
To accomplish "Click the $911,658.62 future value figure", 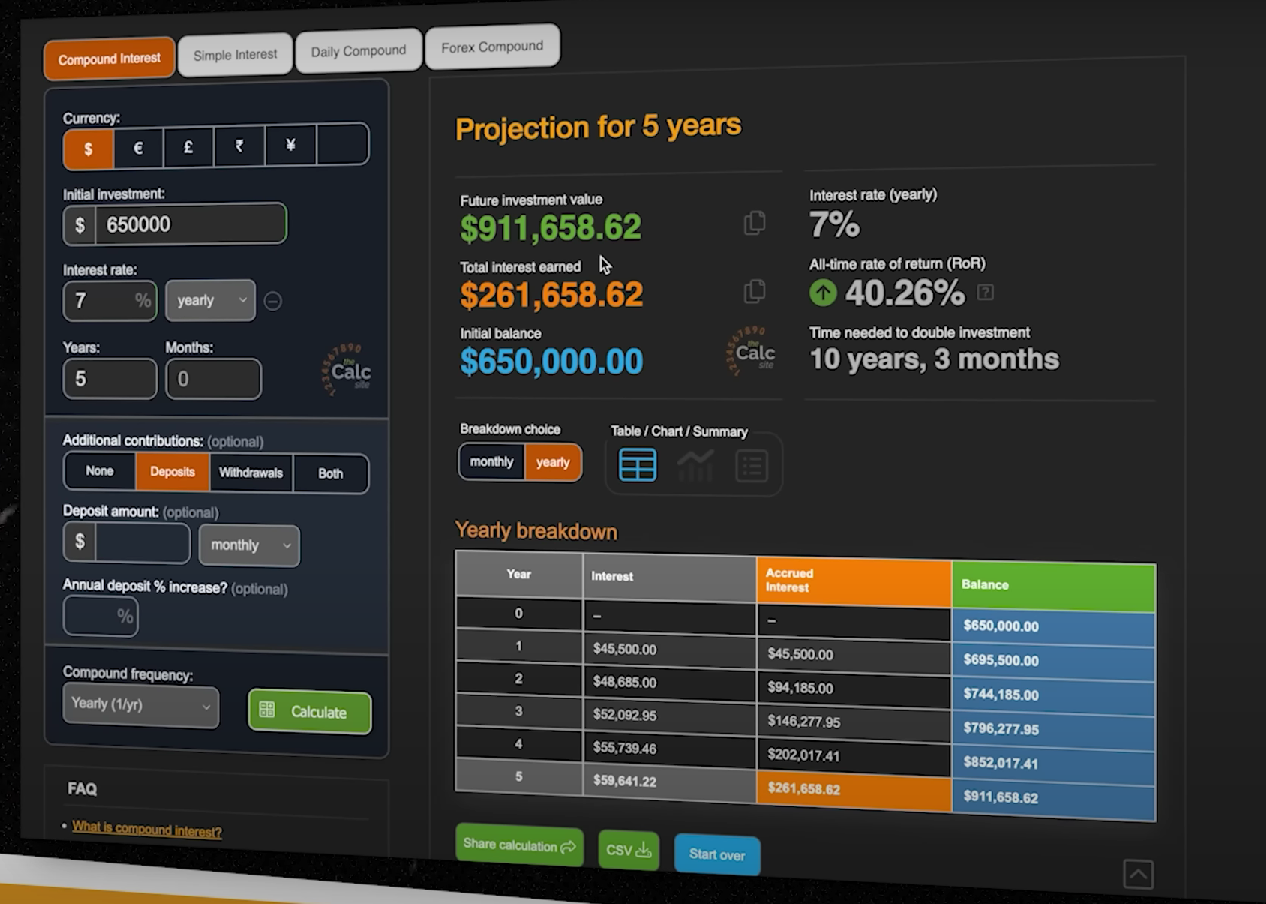I will (551, 228).
